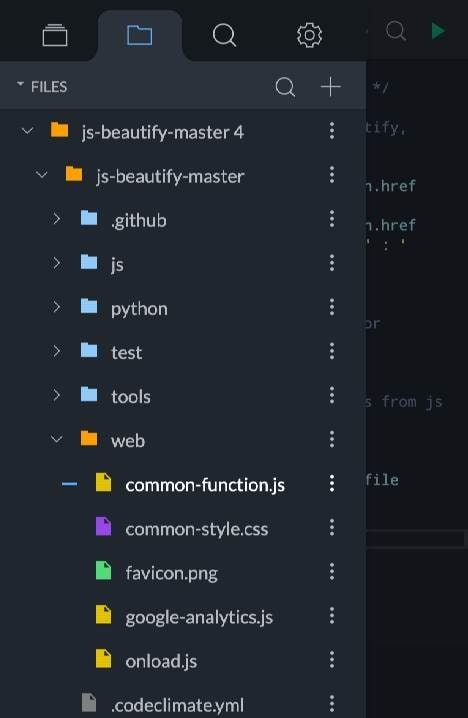Collapse js-beautify-master 4 folder chevron

click(x=27, y=131)
